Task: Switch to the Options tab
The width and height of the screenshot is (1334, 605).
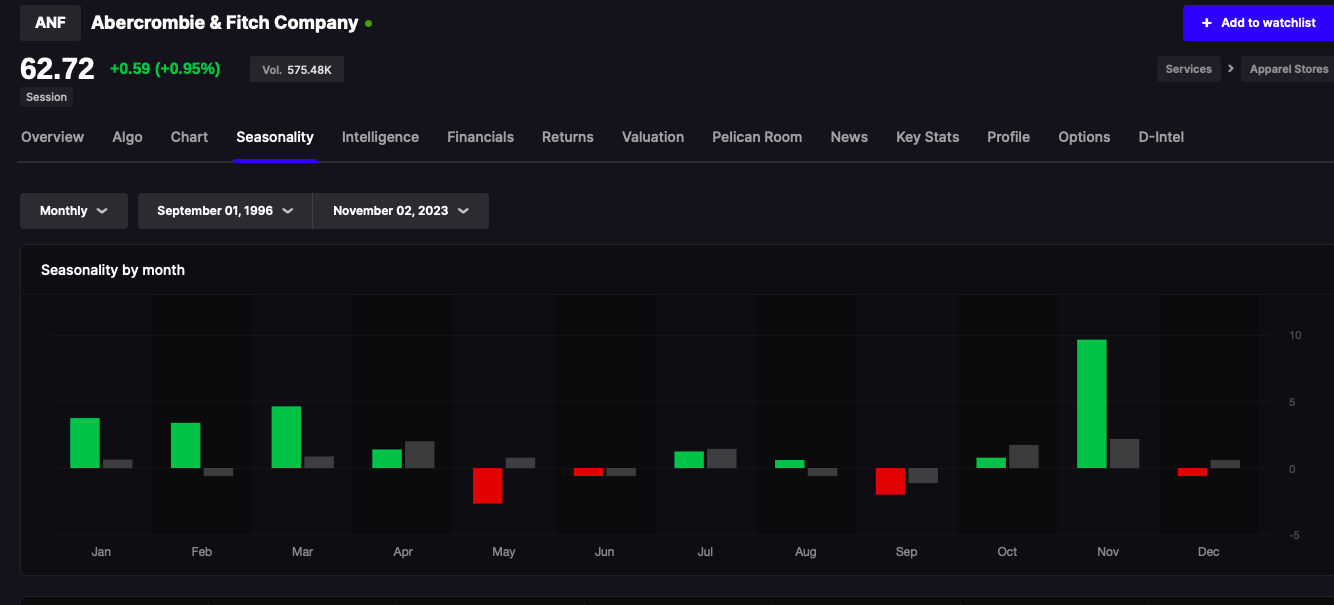Action: click(1084, 137)
